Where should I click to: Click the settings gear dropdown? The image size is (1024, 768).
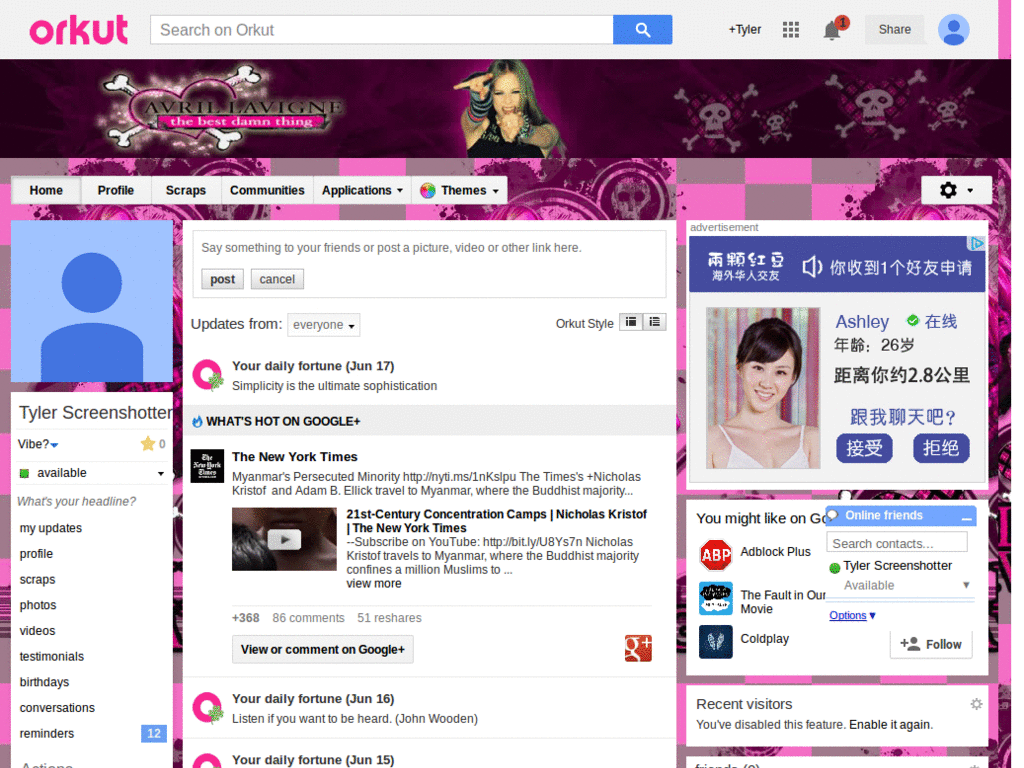tap(956, 190)
